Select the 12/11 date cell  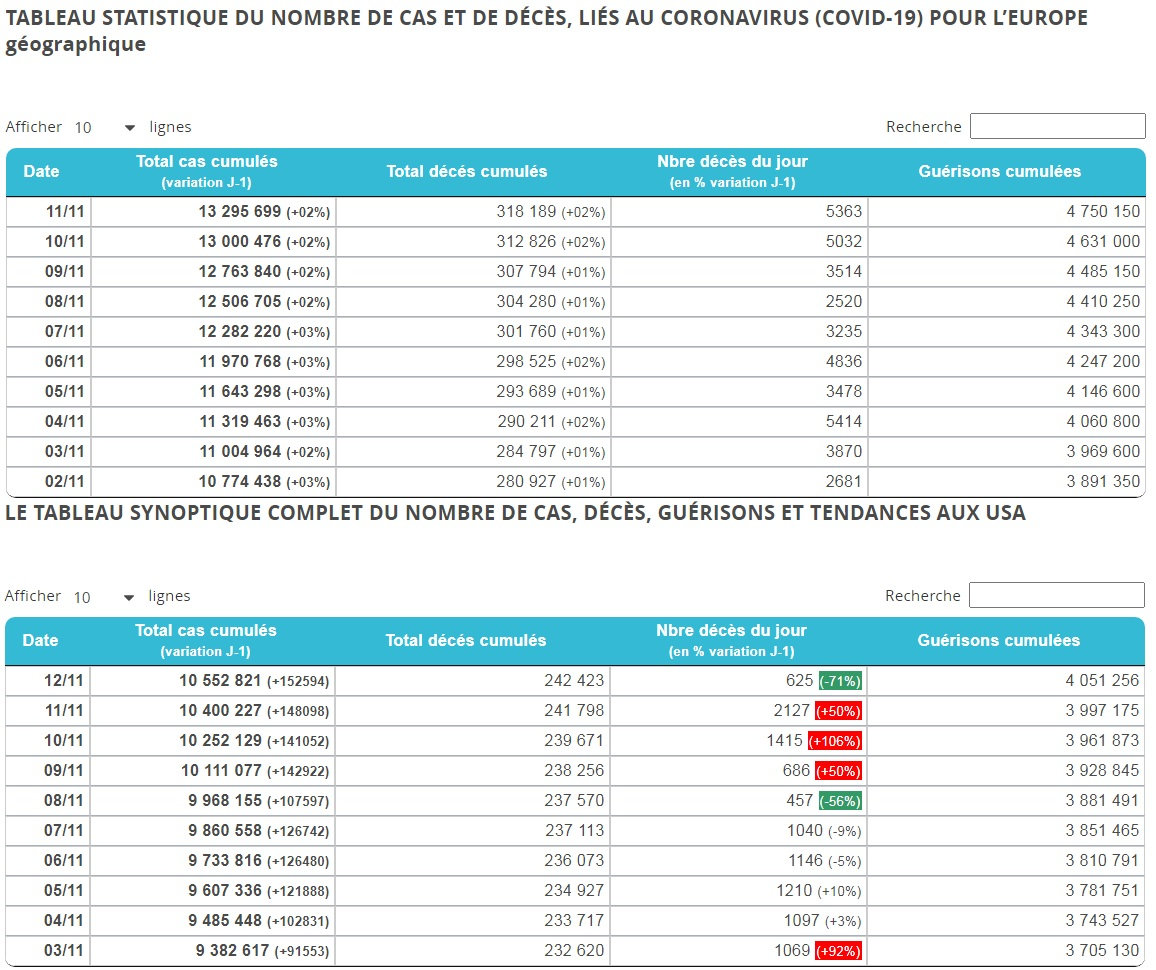coord(48,680)
